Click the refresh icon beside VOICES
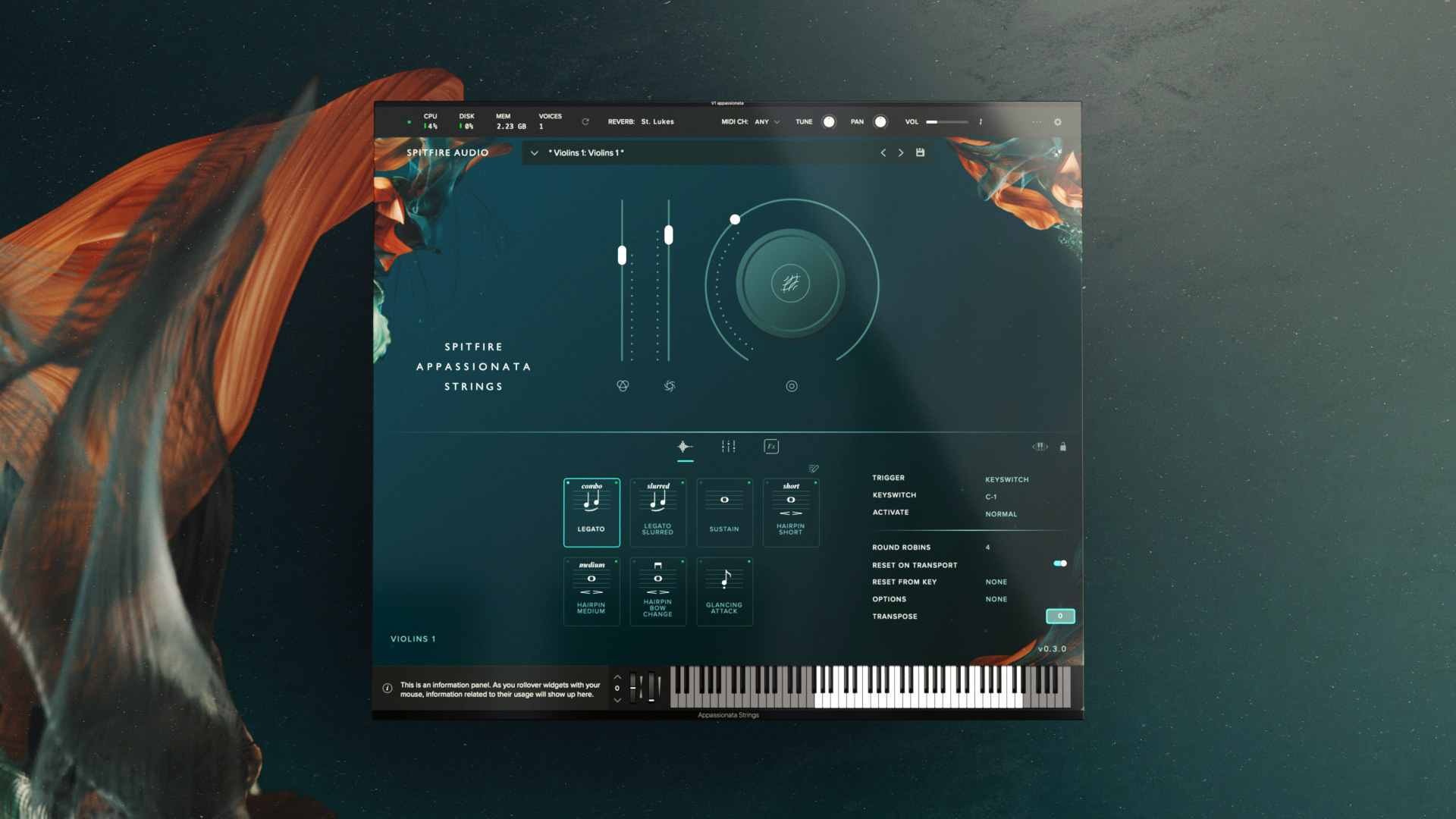The image size is (1456, 819). coord(585,121)
